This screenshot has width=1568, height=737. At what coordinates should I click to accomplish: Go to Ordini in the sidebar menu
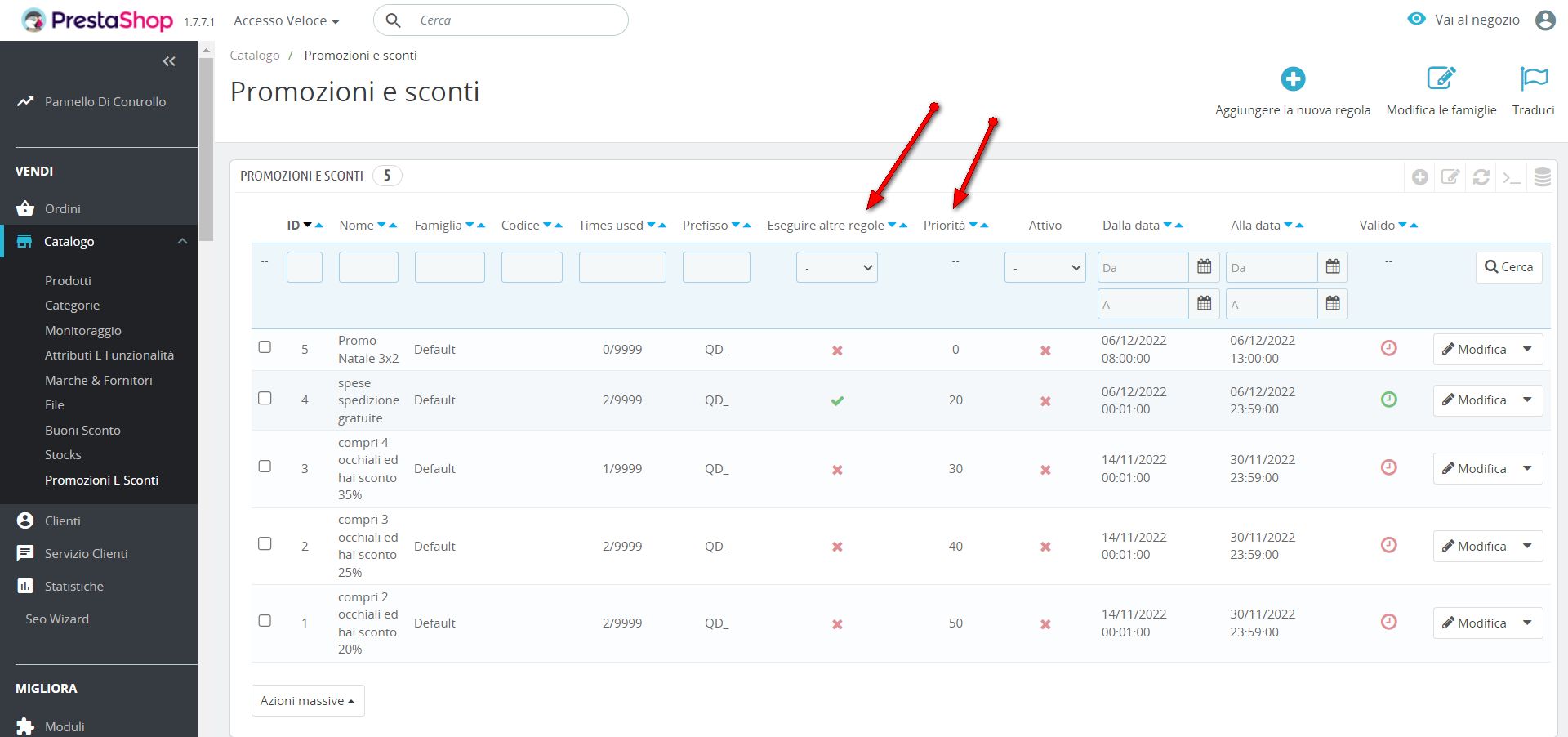click(62, 208)
